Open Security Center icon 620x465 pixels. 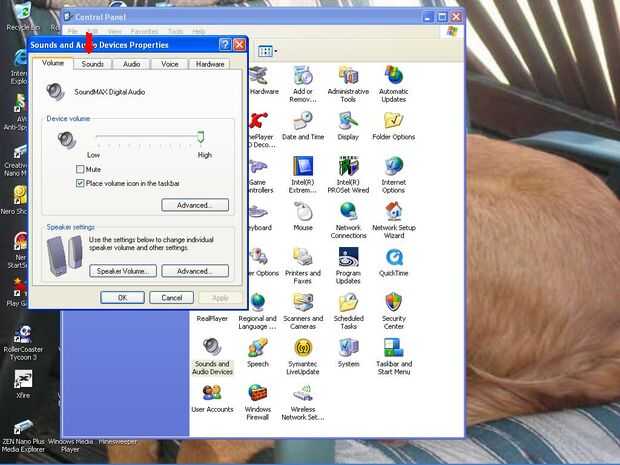tap(393, 311)
